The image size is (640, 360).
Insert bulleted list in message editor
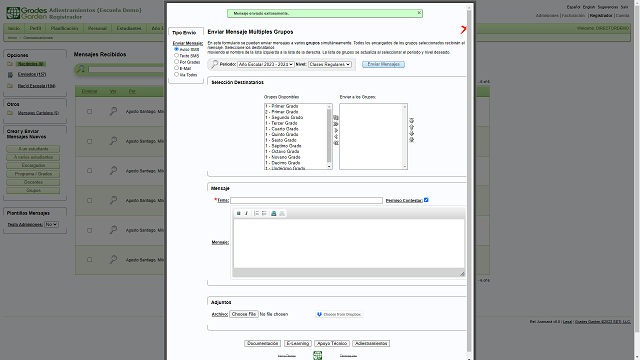(264, 213)
